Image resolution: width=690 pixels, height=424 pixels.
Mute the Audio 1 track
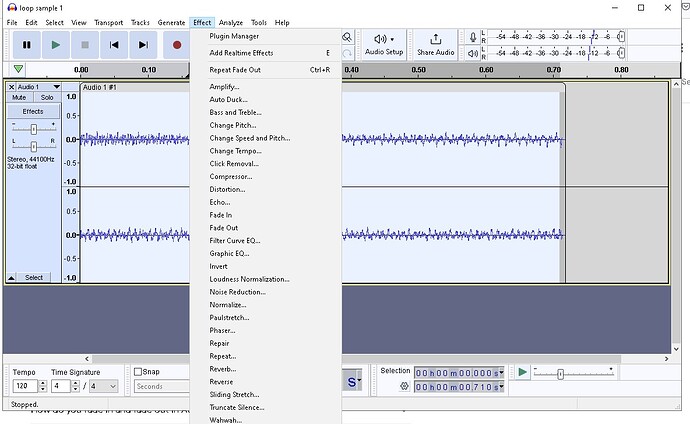pyautogui.click(x=19, y=98)
